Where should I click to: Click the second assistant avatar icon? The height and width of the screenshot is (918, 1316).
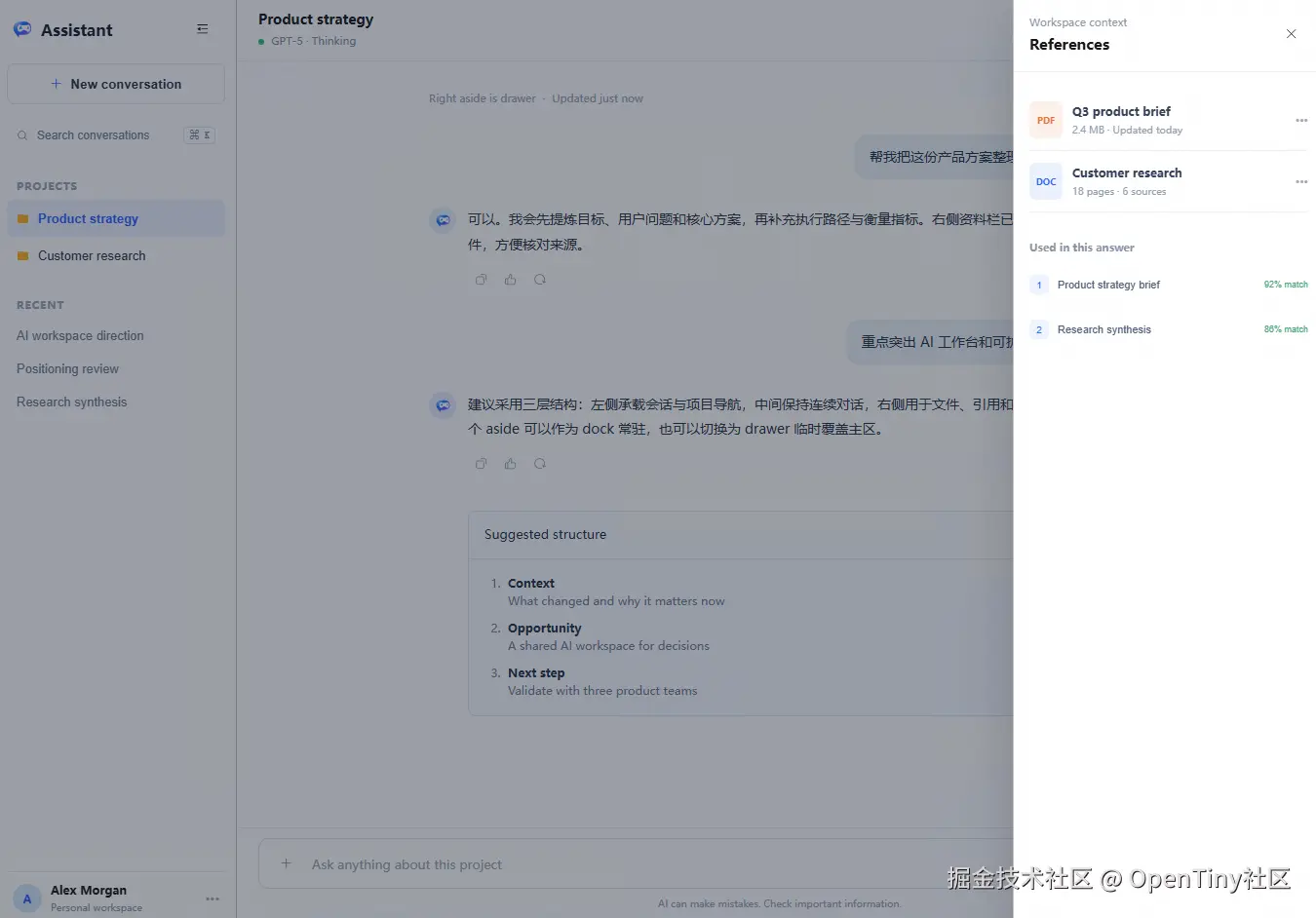pyautogui.click(x=443, y=404)
